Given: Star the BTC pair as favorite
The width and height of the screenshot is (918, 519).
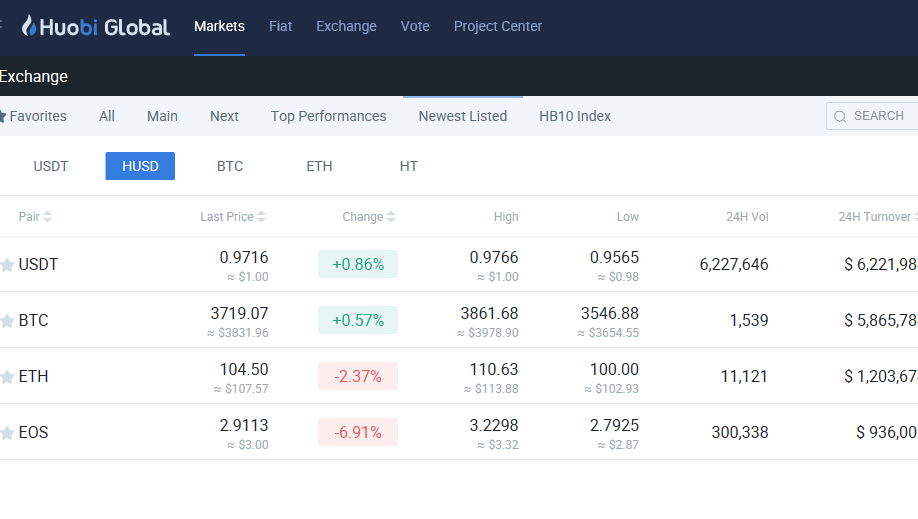Looking at the screenshot, I should coord(7,321).
